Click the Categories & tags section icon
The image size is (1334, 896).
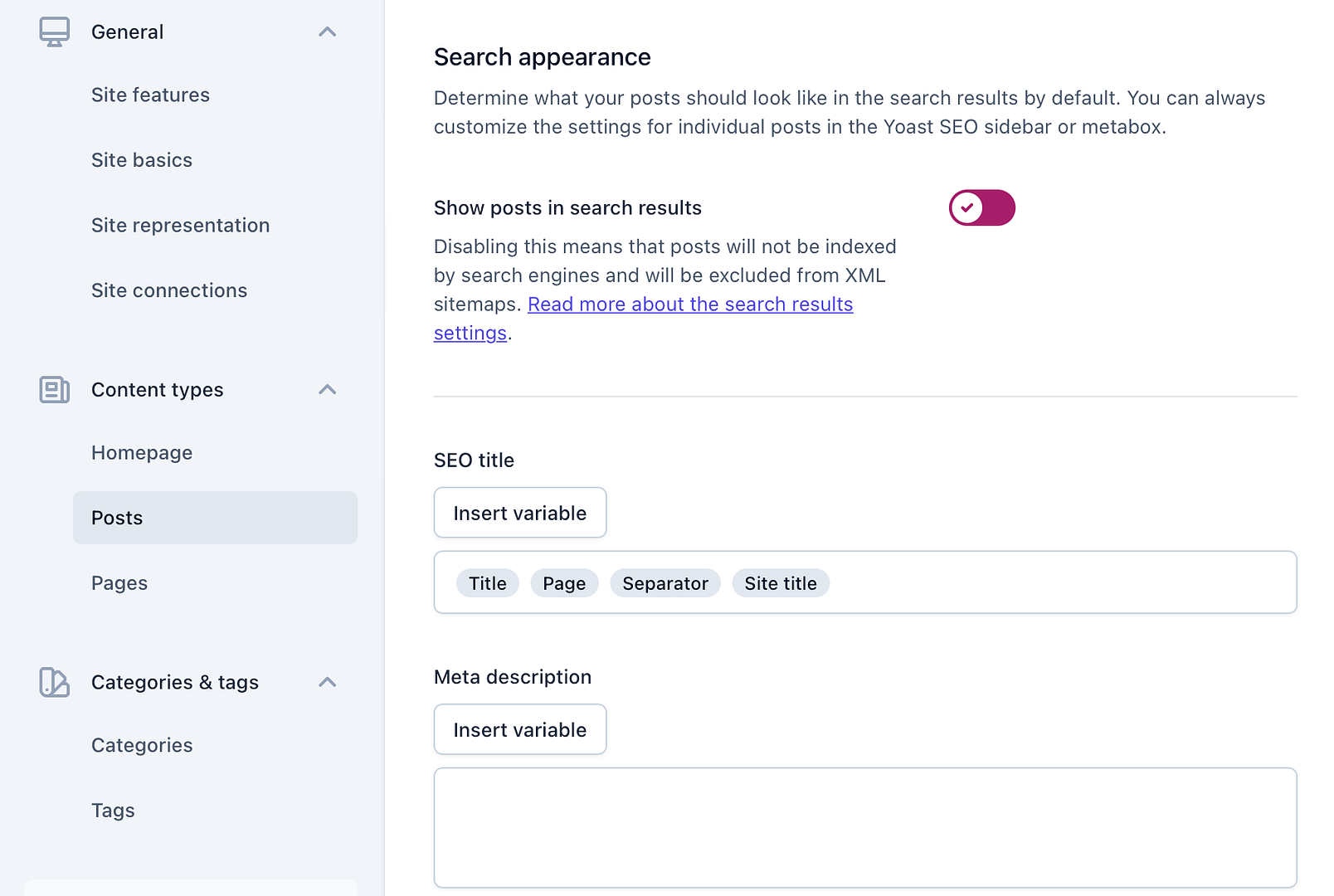[x=54, y=682]
